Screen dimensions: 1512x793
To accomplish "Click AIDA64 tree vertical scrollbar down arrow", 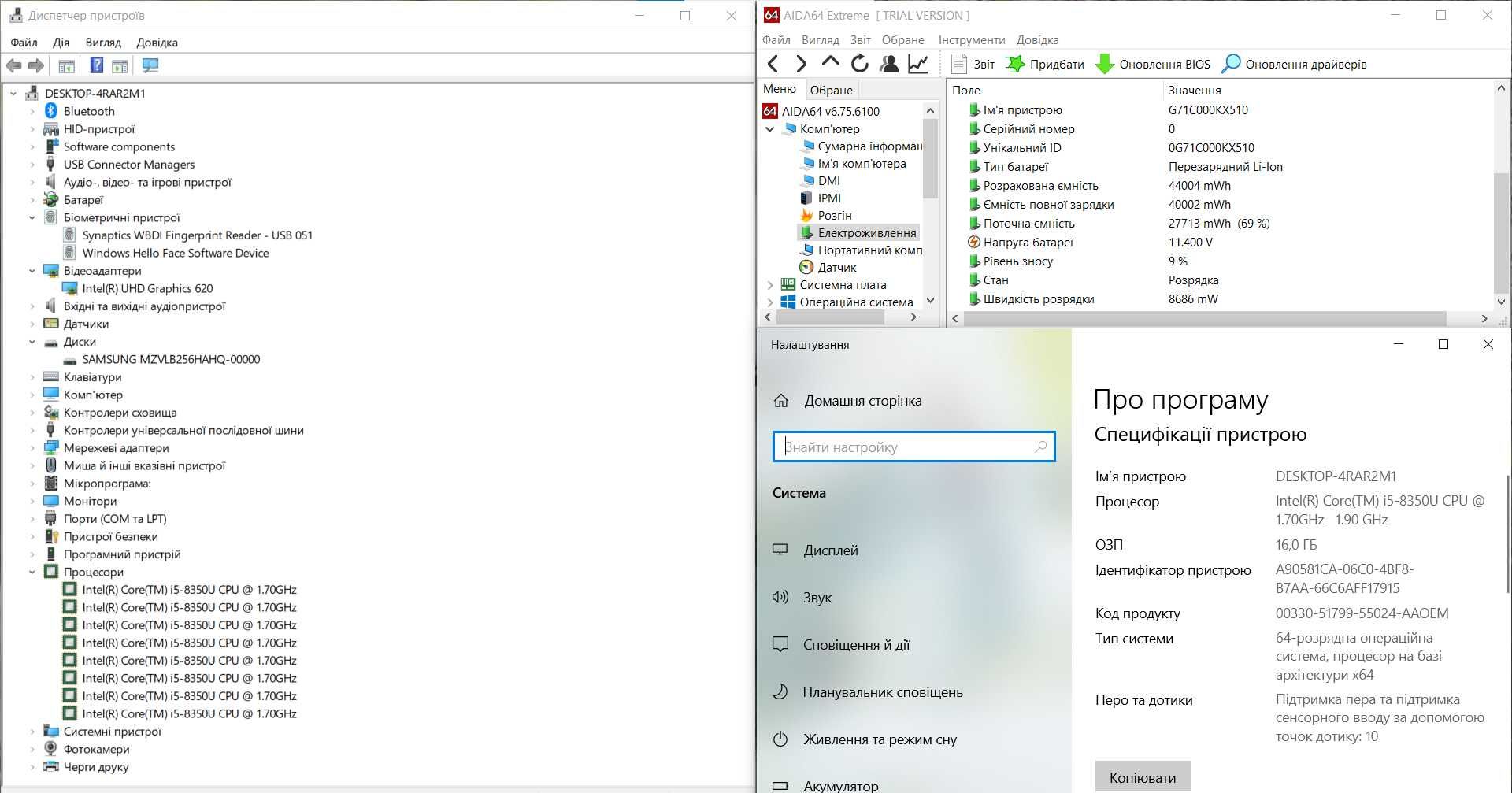I will [x=930, y=301].
